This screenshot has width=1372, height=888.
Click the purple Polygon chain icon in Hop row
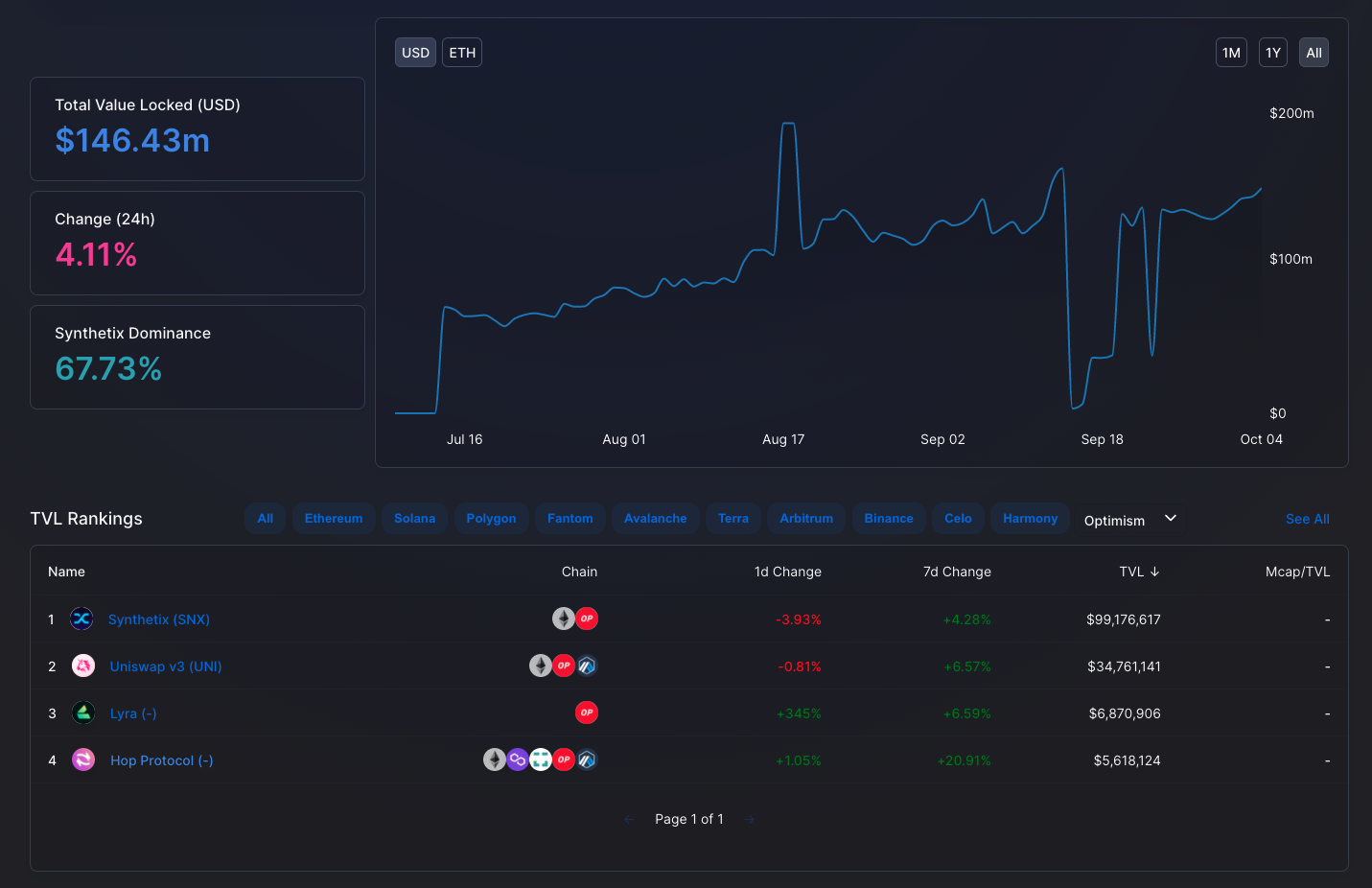pyautogui.click(x=518, y=759)
